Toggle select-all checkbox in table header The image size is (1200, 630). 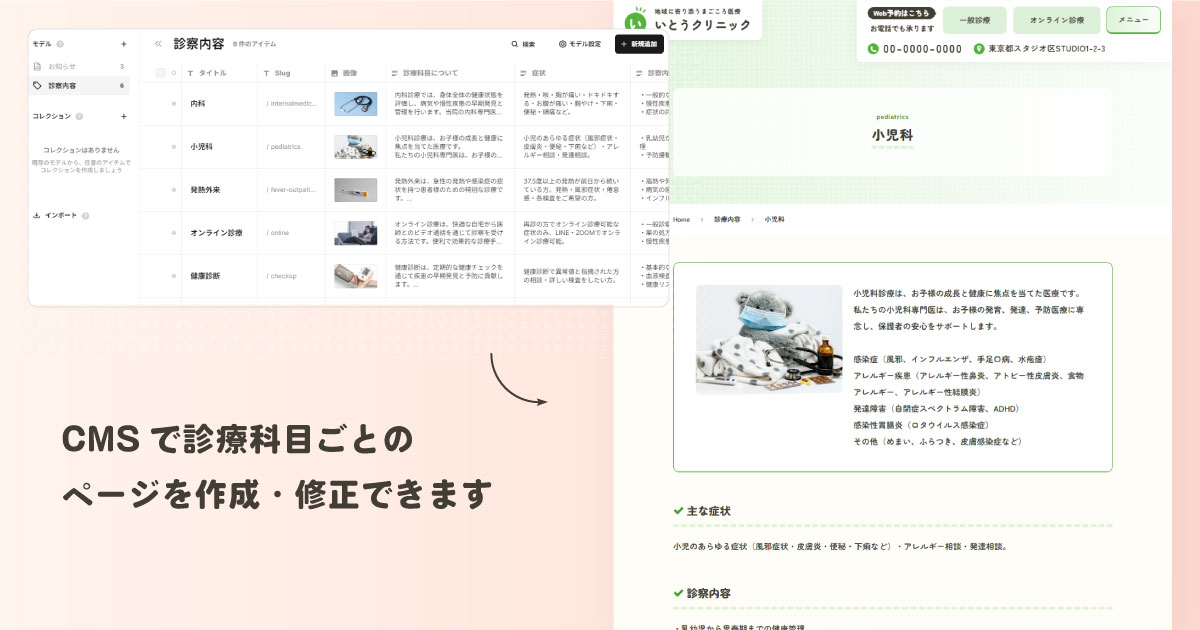[160, 73]
